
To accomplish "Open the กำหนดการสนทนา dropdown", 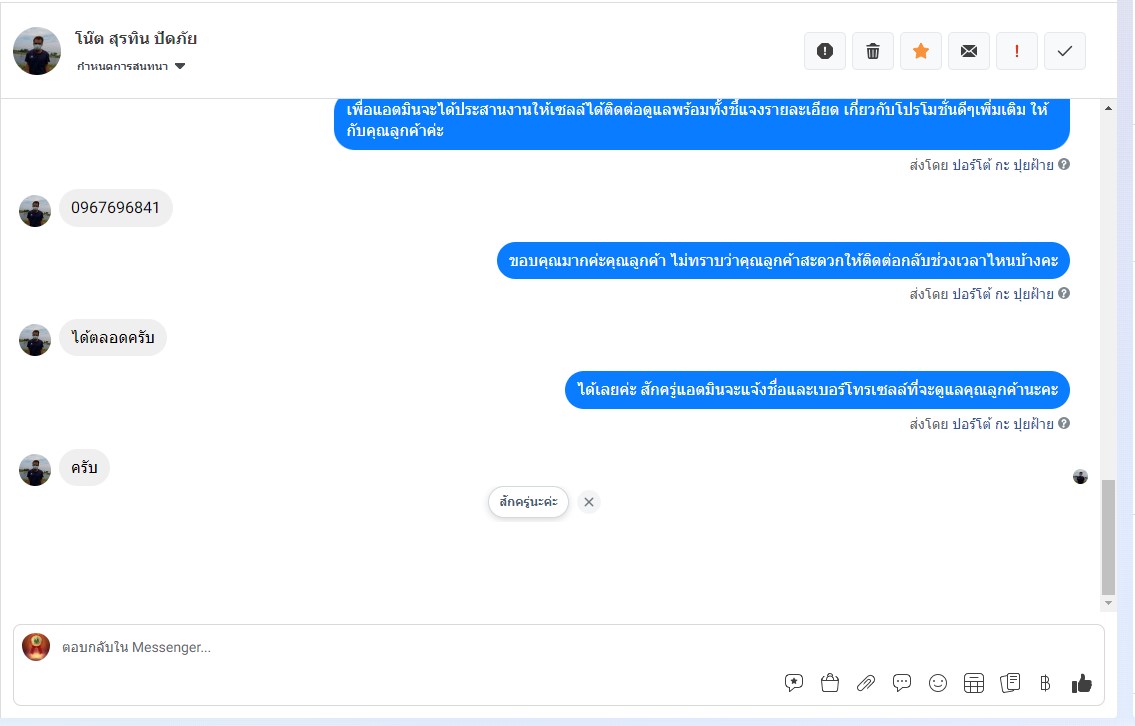I will click(131, 67).
